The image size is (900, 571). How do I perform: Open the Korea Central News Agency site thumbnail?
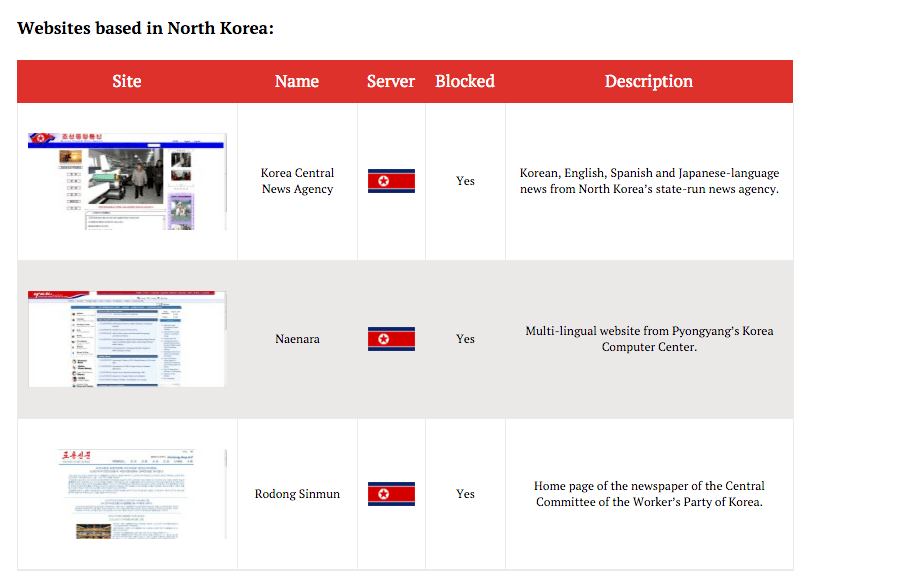click(x=127, y=181)
